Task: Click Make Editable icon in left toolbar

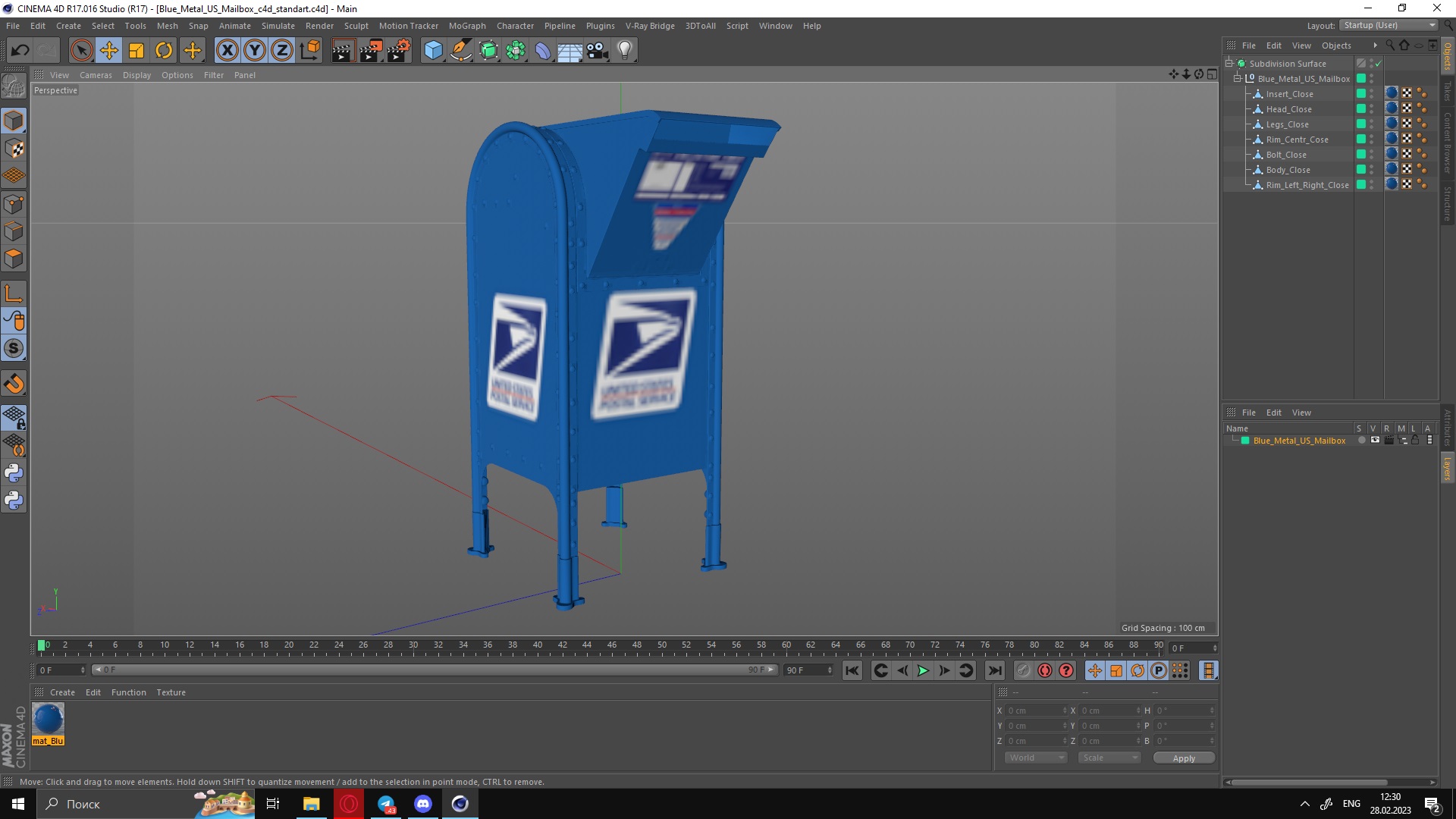Action: click(x=14, y=86)
